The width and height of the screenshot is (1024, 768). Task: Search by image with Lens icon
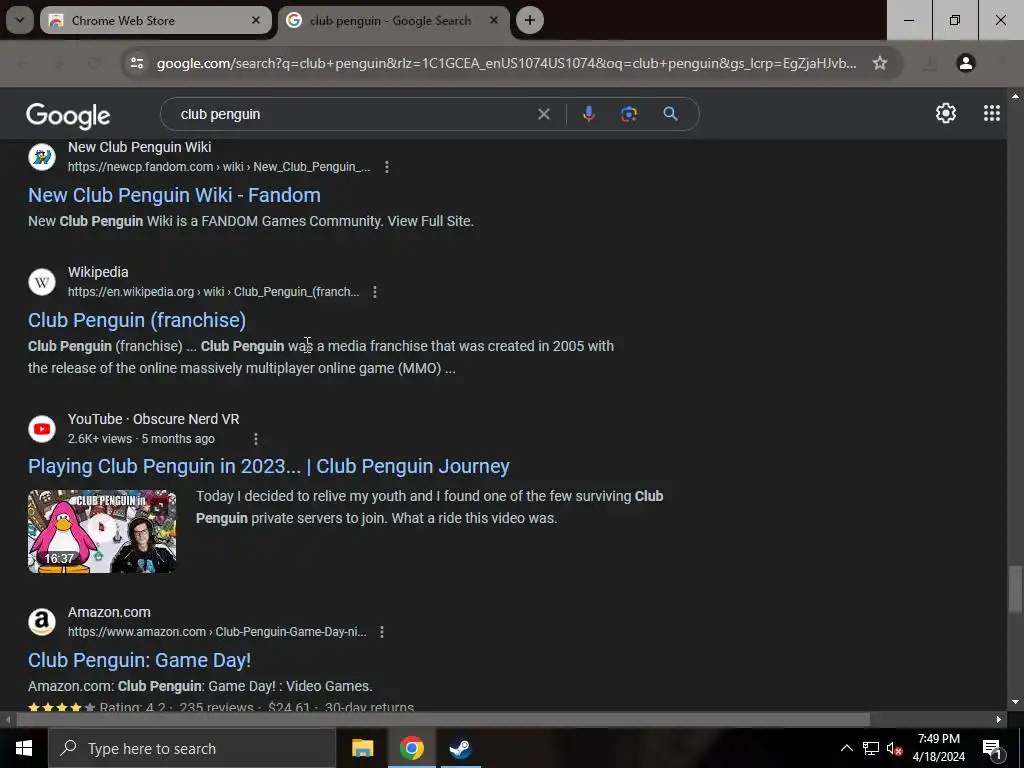(629, 114)
